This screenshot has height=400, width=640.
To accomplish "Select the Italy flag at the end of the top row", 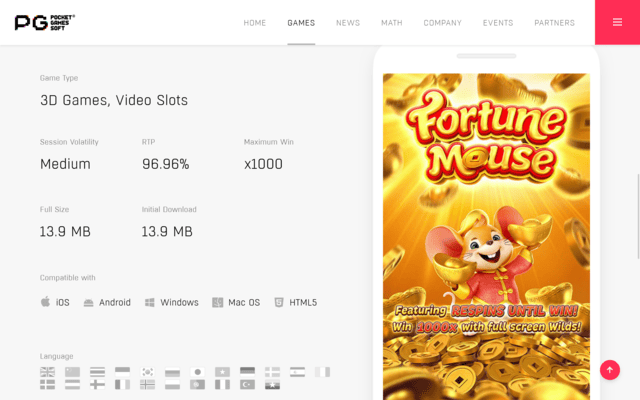I will (322, 372).
